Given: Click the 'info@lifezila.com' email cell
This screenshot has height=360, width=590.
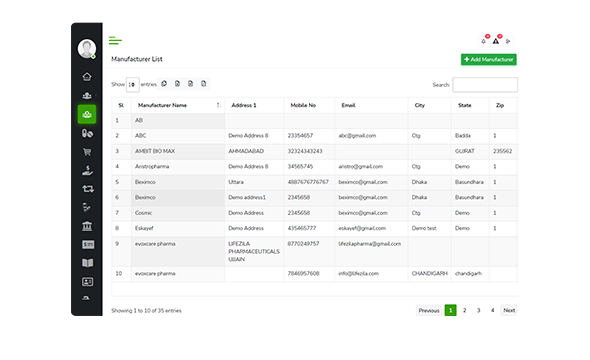Looking at the screenshot, I should [371, 274].
